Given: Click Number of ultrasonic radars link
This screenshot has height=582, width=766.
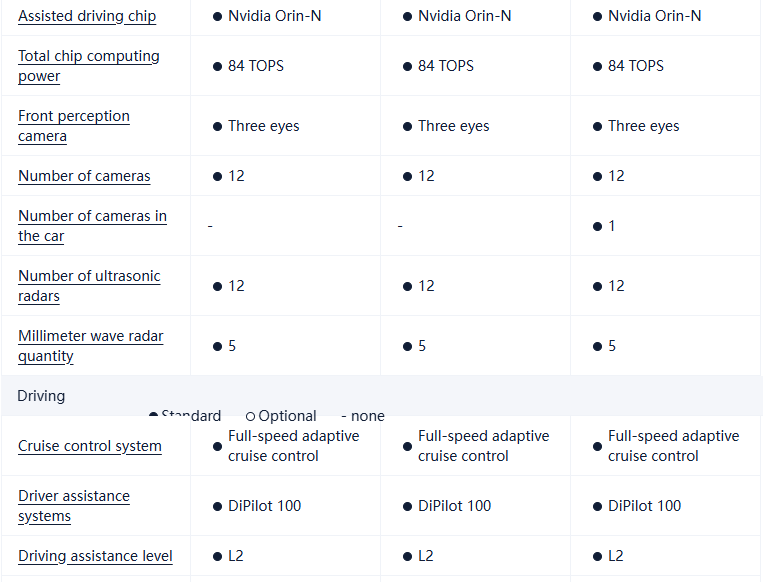Looking at the screenshot, I should coord(89,286).
